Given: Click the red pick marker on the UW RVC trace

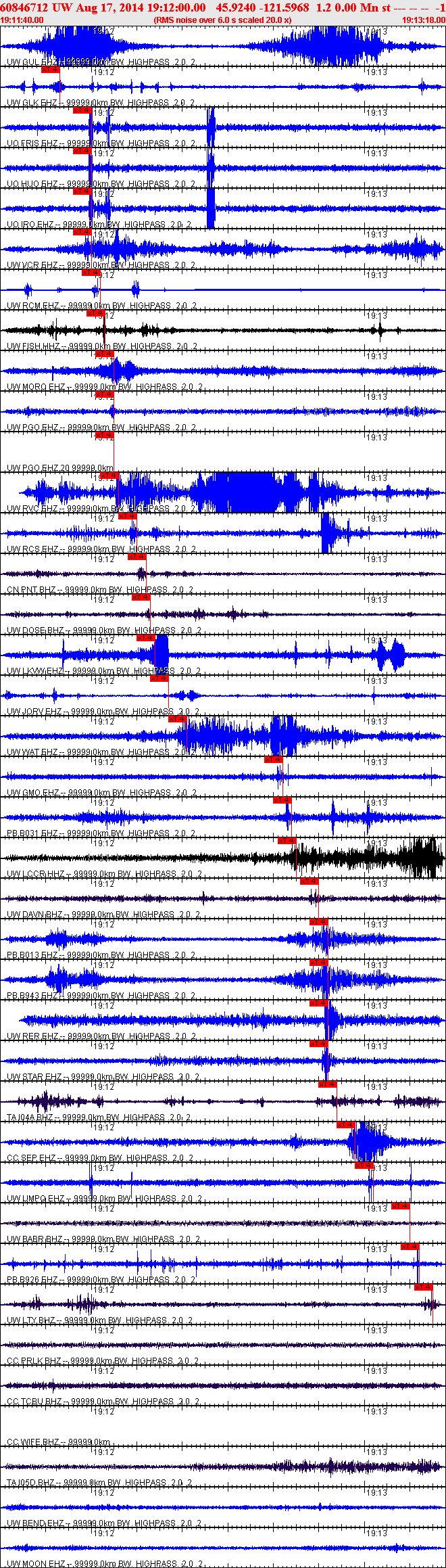Looking at the screenshot, I should [x=109, y=476].
